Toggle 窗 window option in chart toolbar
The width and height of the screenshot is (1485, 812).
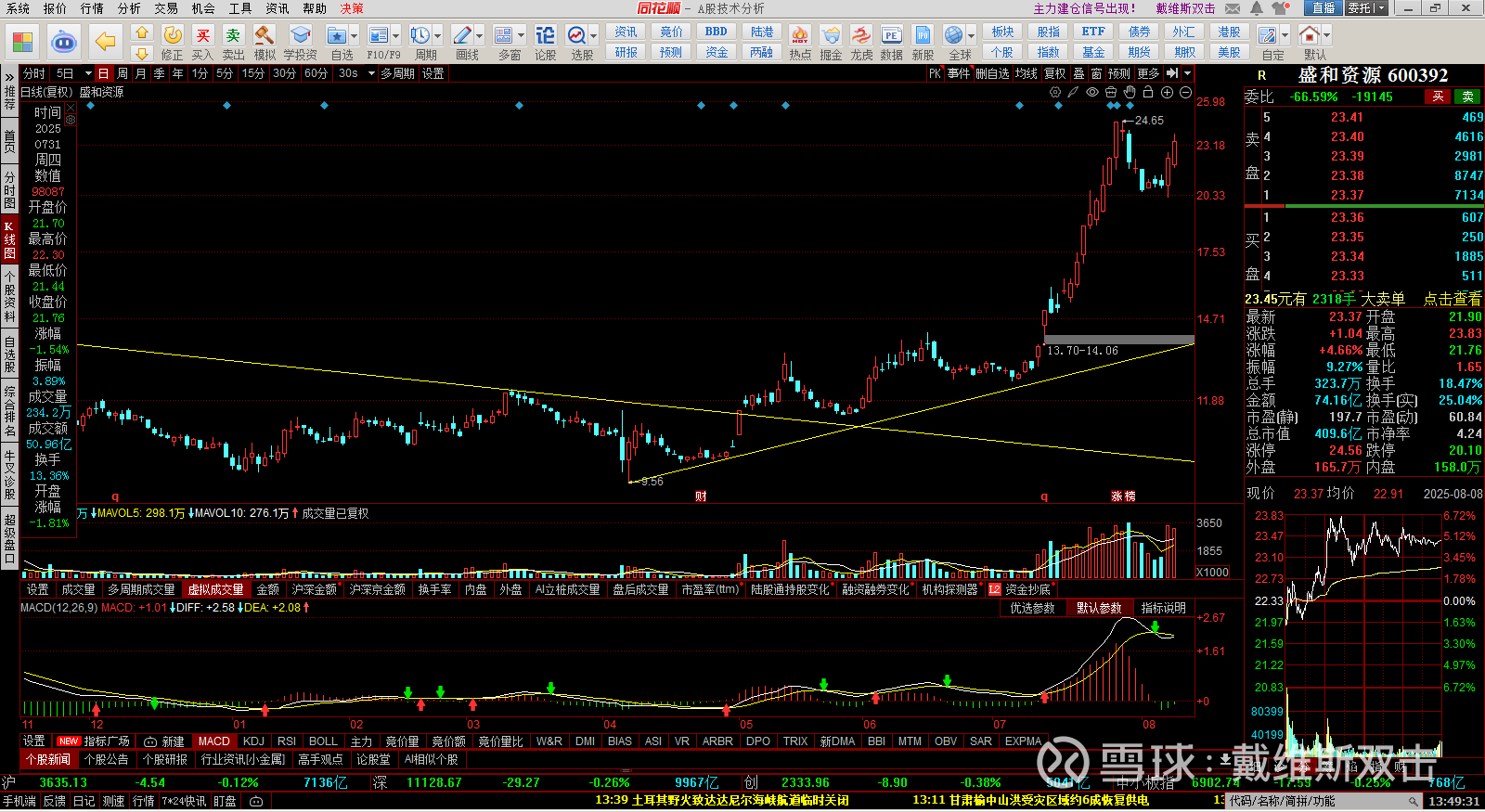coord(1096,73)
